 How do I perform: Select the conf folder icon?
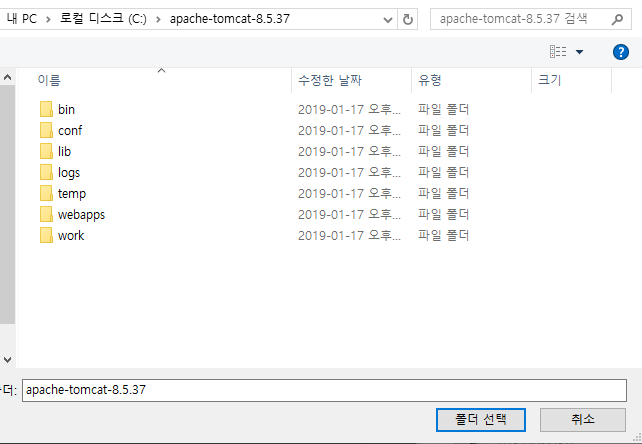coord(46,130)
